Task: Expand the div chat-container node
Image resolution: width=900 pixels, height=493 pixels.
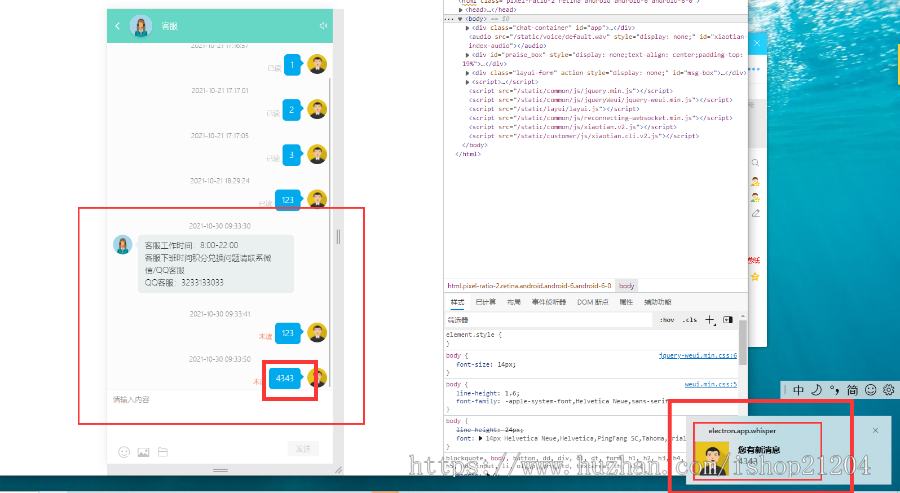Action: pyautogui.click(x=468, y=28)
